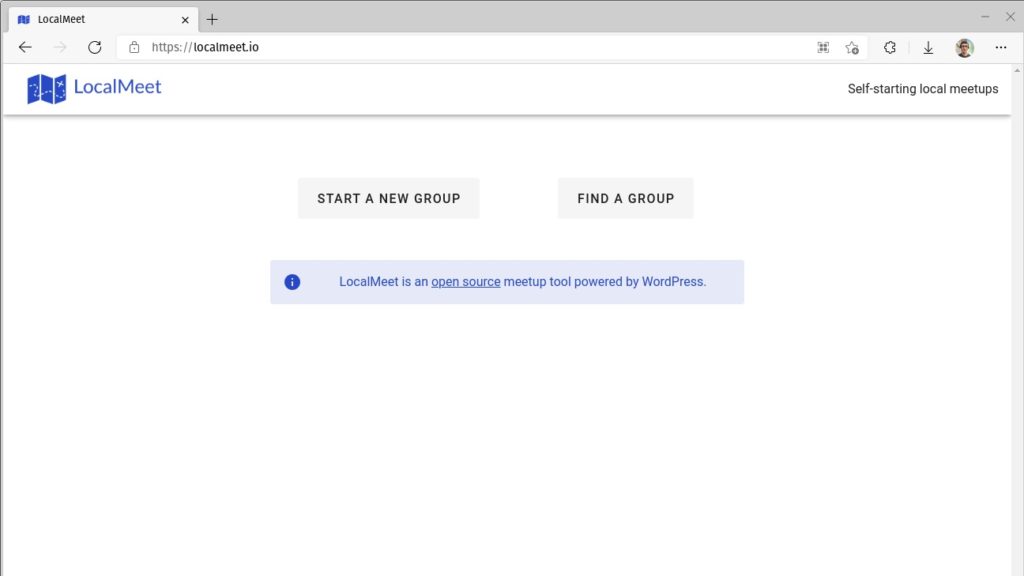1024x576 pixels.
Task: Open the Extensions puzzle icon
Action: pyautogui.click(x=889, y=47)
